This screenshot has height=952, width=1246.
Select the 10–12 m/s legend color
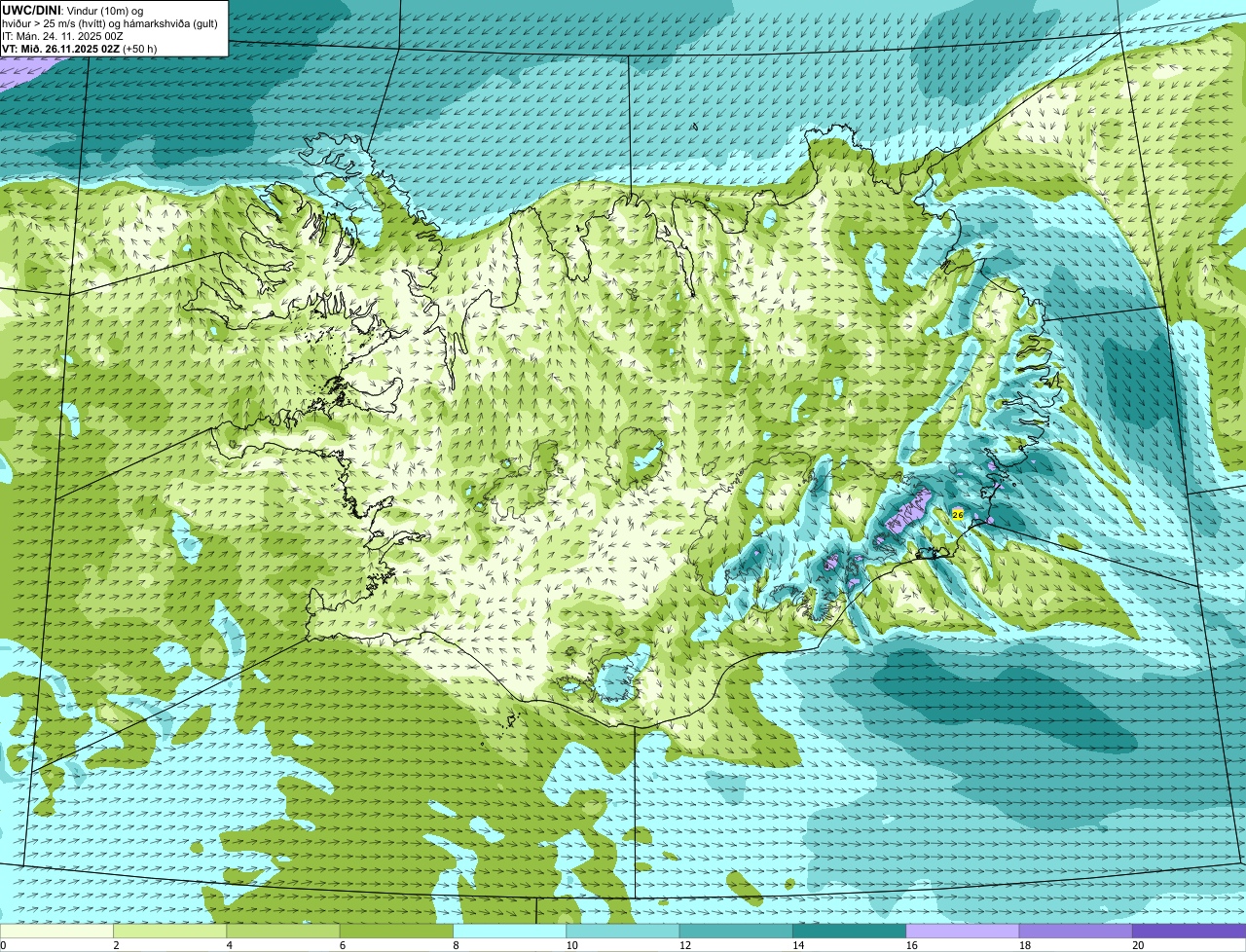pos(623,931)
